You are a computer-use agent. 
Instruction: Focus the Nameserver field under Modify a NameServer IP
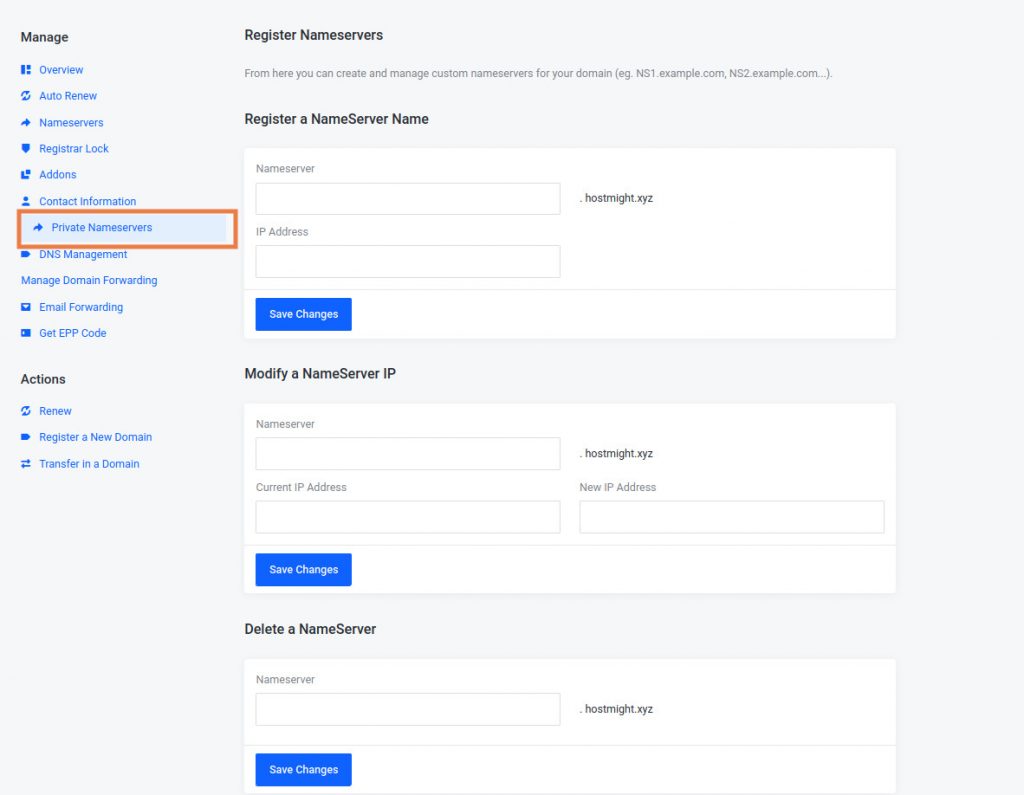point(408,453)
